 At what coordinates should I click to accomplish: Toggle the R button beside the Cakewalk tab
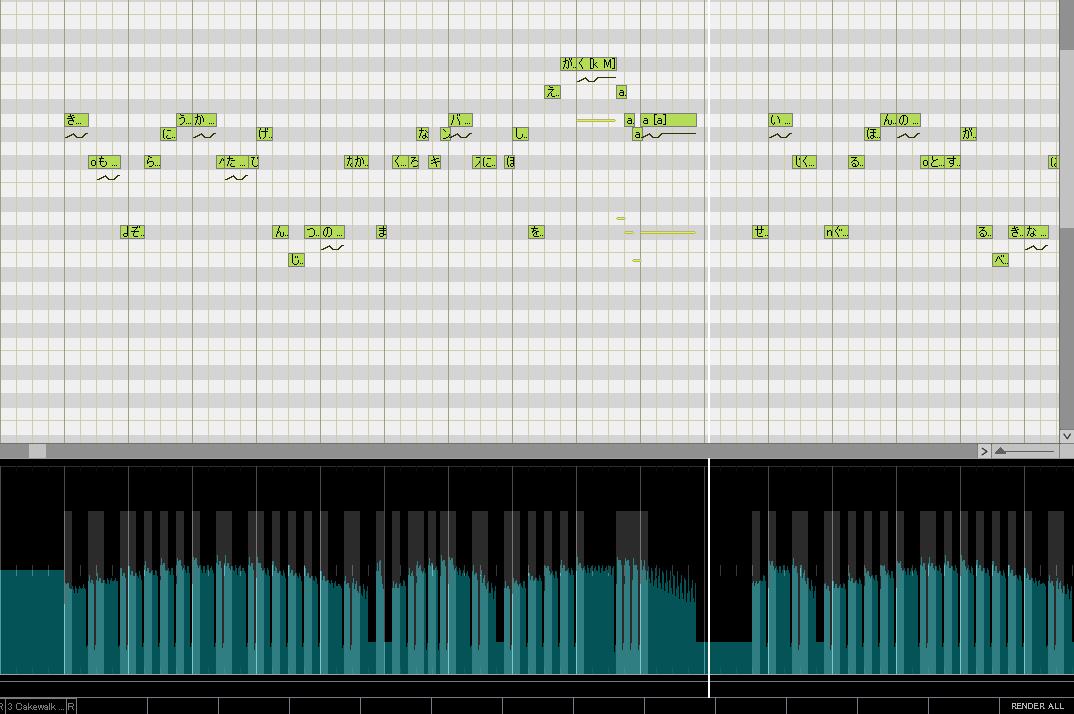(x=71, y=706)
